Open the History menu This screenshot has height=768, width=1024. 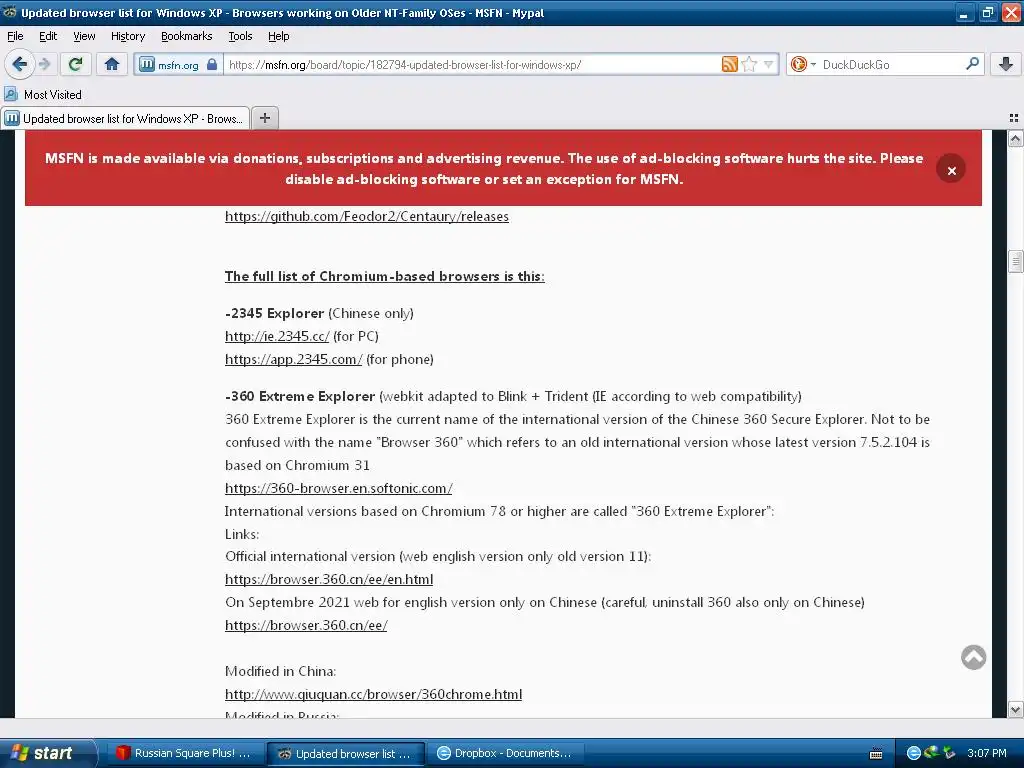pyautogui.click(x=128, y=36)
